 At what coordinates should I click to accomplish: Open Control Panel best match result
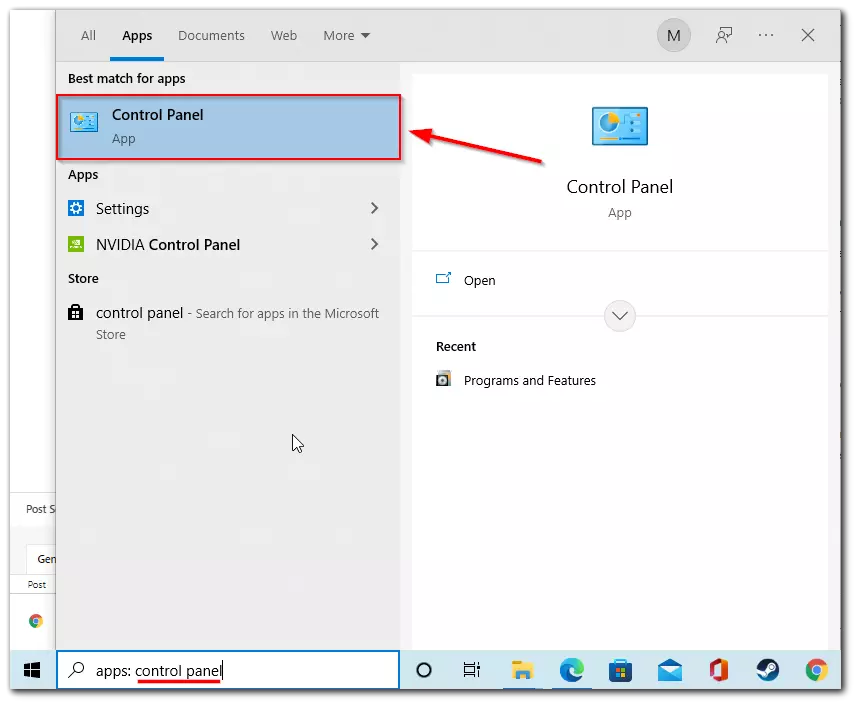228,127
